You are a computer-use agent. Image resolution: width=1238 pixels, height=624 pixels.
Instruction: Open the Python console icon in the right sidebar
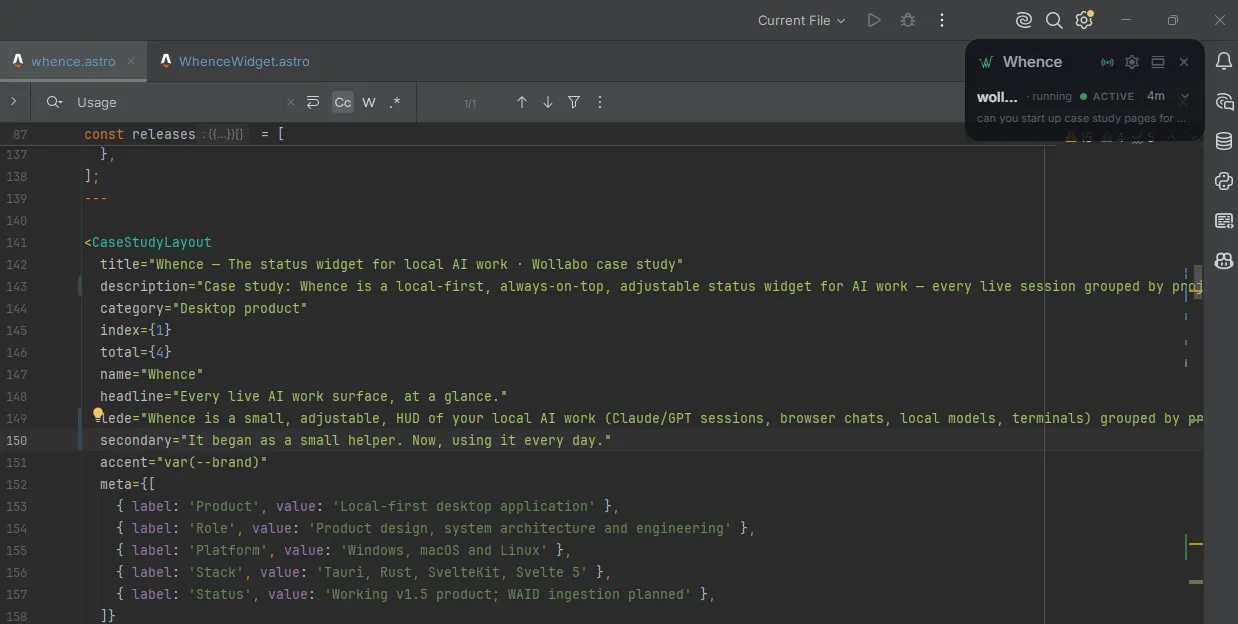pyautogui.click(x=1224, y=181)
